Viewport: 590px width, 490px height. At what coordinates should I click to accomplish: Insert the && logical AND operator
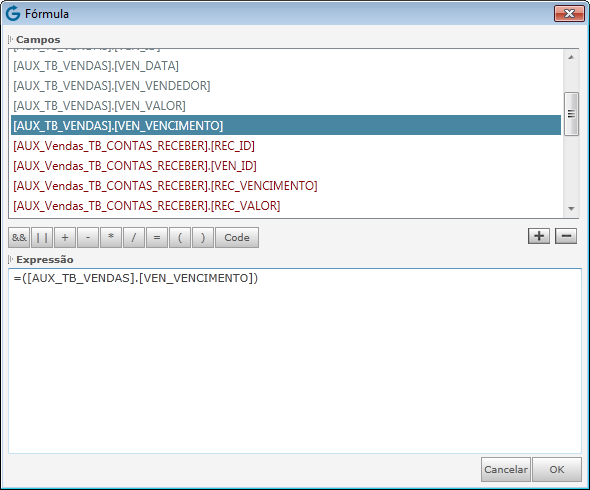(19, 237)
